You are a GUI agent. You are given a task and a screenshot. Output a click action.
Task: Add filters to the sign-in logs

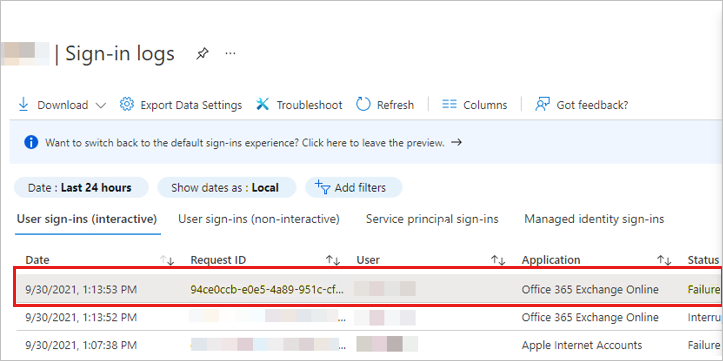[x=354, y=188]
